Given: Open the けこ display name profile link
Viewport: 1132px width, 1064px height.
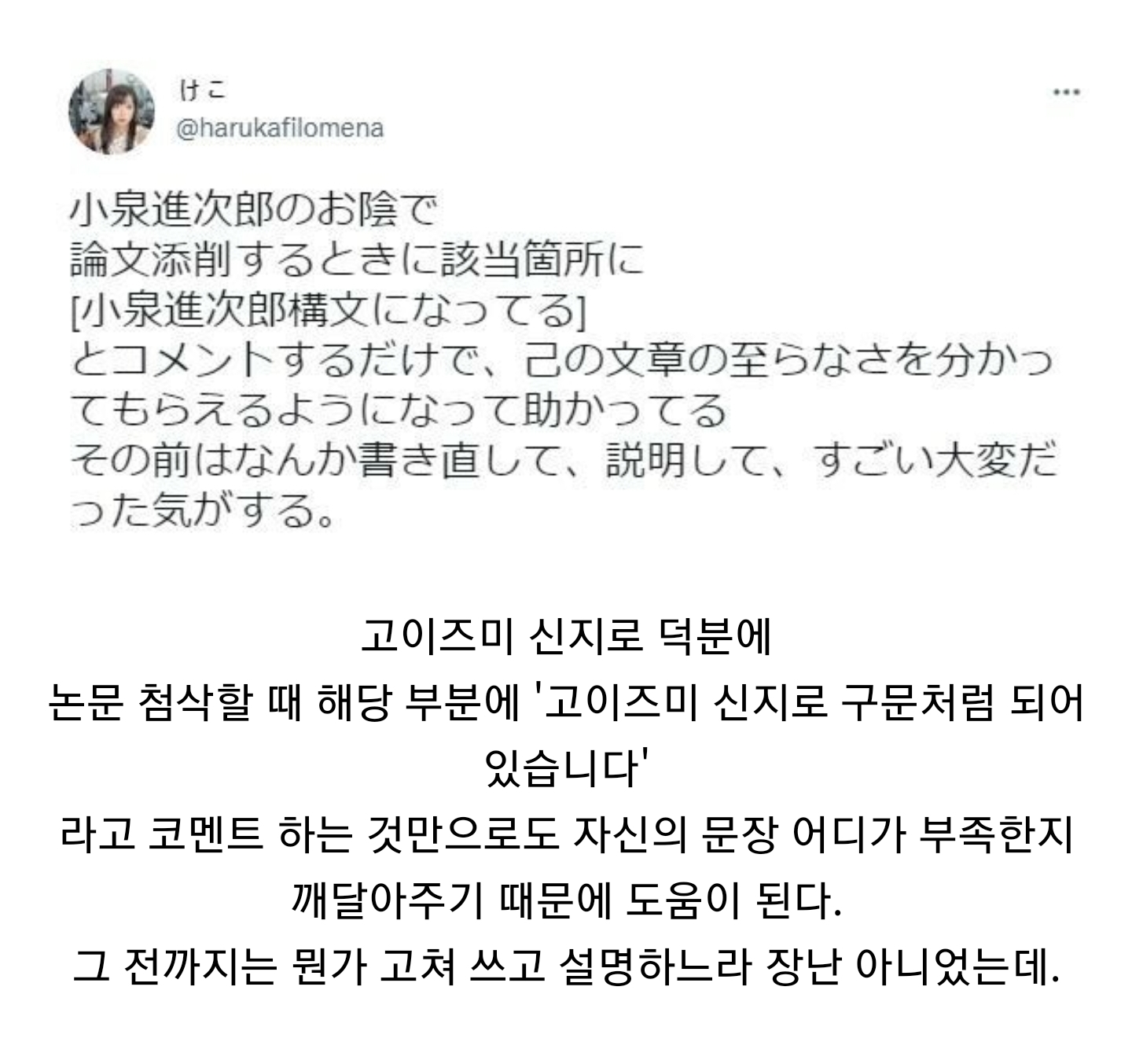Looking at the screenshot, I should [x=201, y=90].
